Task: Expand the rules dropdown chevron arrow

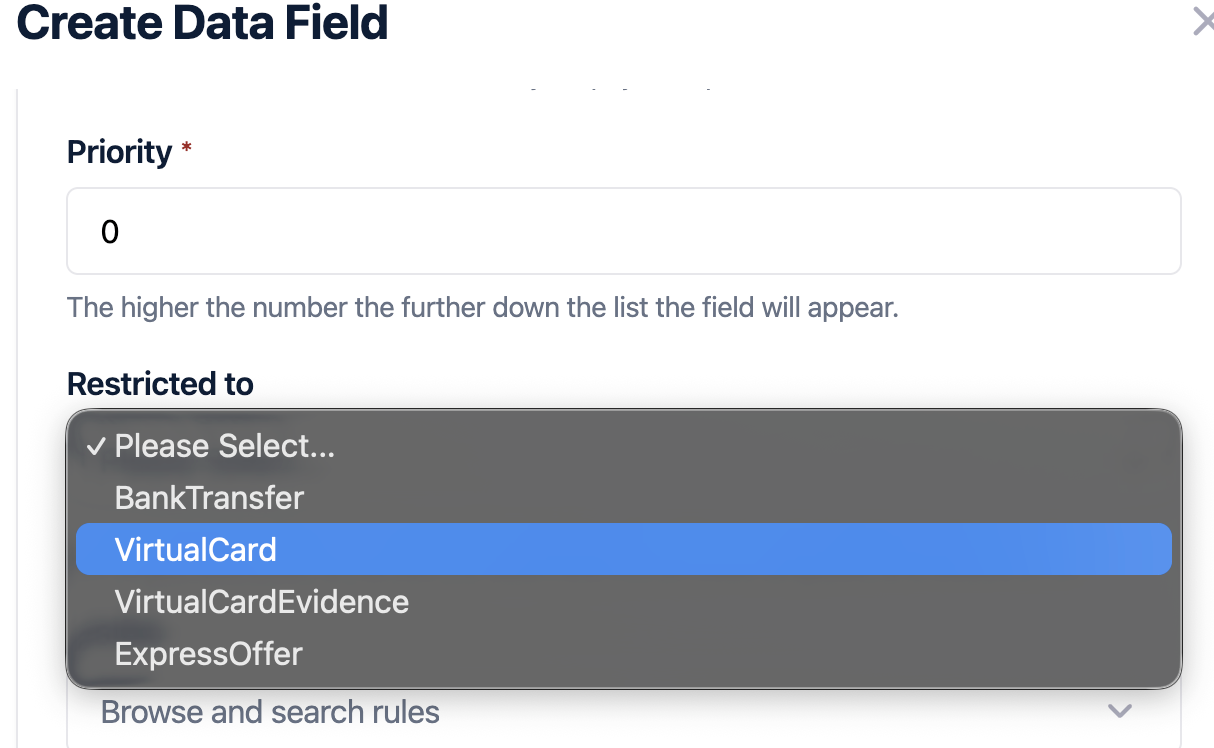Action: coord(1120,711)
